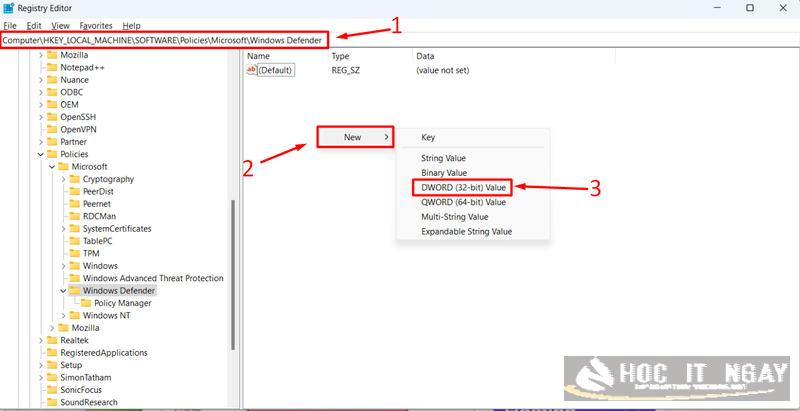This screenshot has width=800, height=411.
Task: Click the Cryptography folder icon
Action: (x=74, y=179)
